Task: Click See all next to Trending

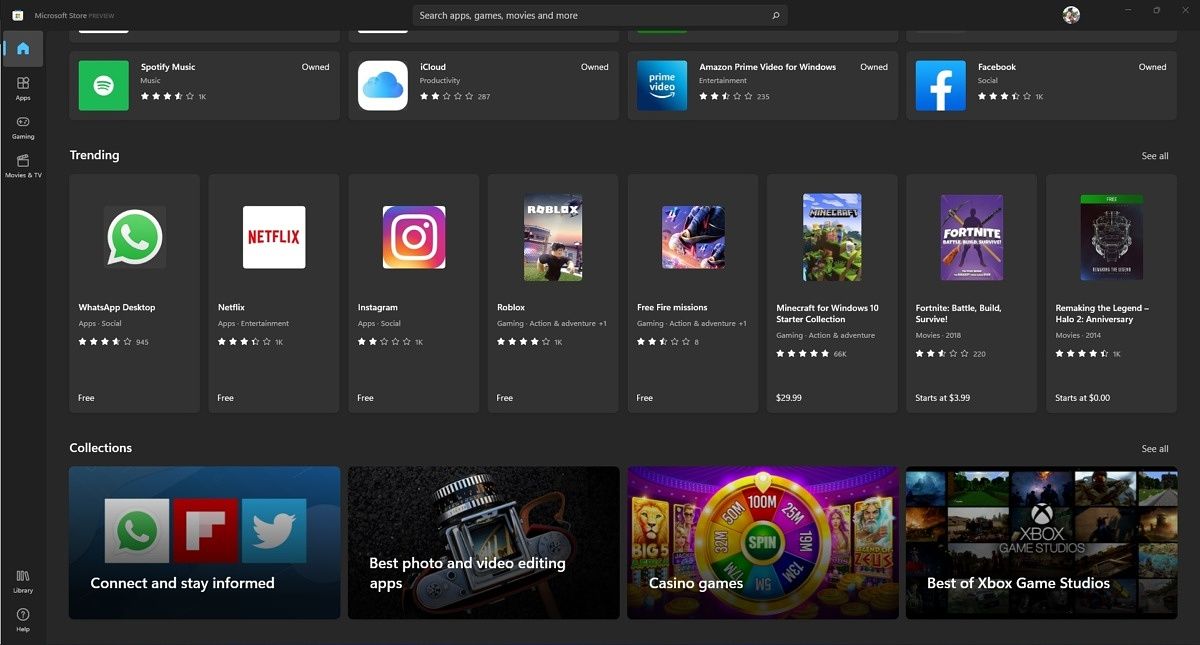Action: click(x=1155, y=155)
